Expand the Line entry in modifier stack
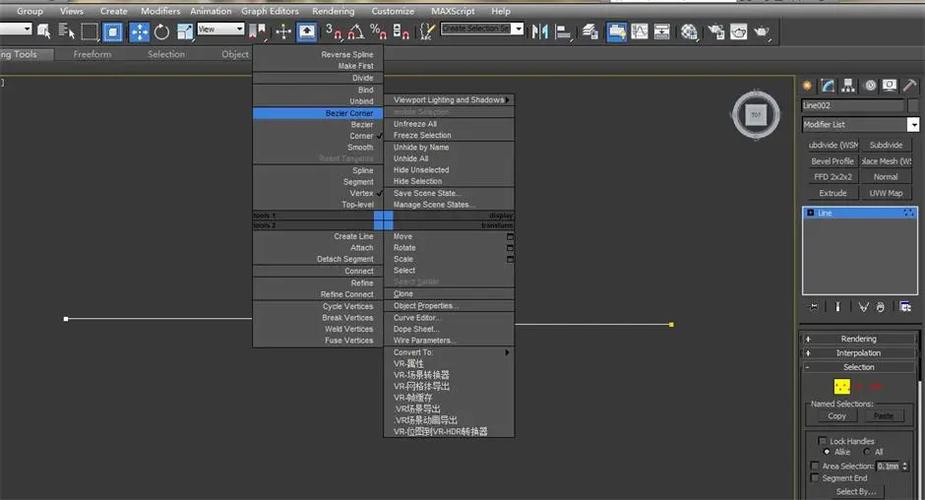The width and height of the screenshot is (925, 500). point(811,213)
